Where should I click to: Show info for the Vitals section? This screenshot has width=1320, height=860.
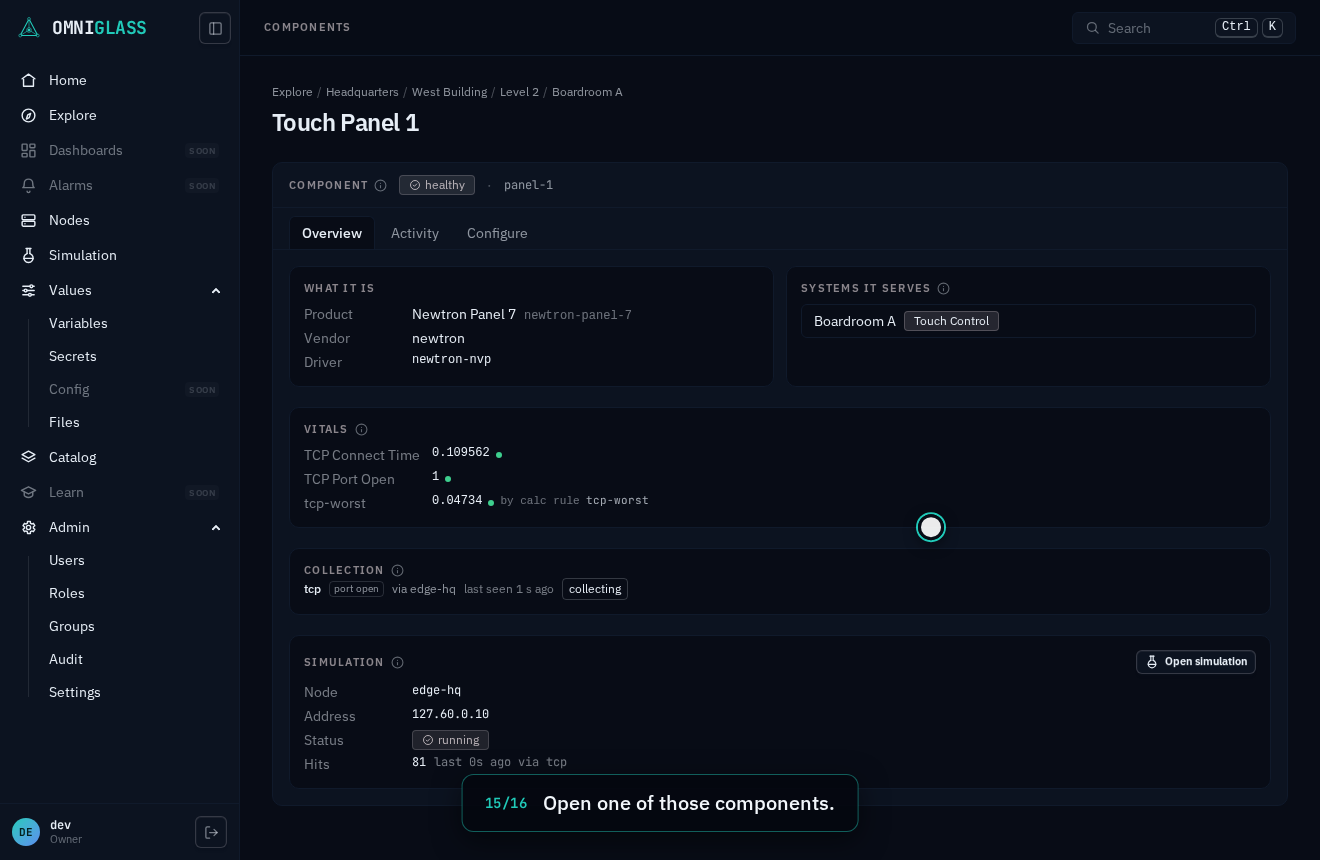(362, 430)
